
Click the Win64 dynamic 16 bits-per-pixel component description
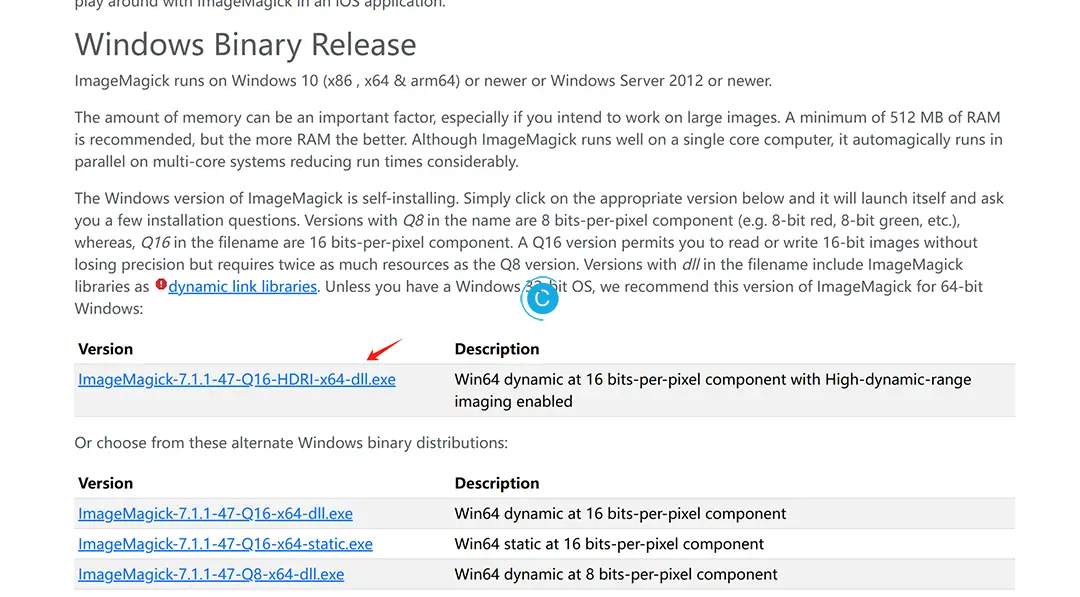pyautogui.click(x=620, y=514)
